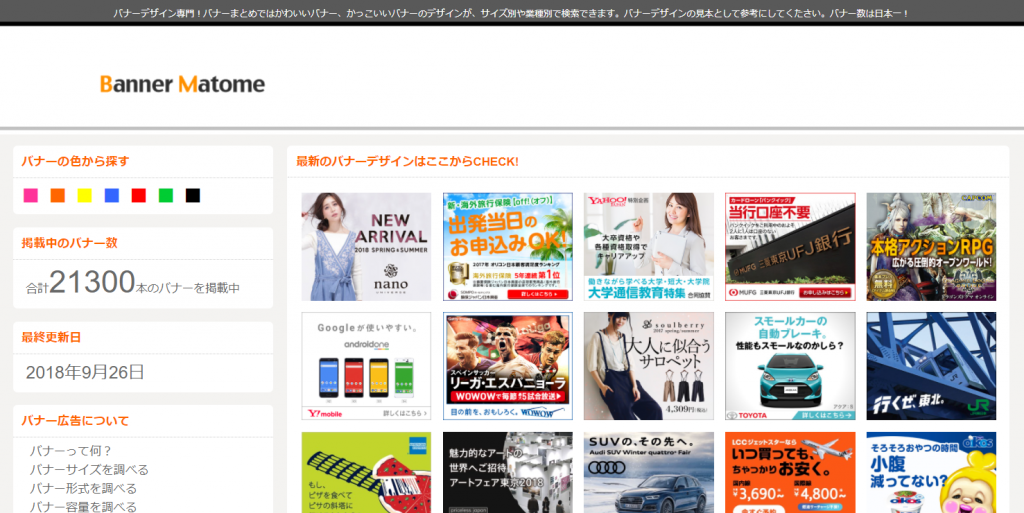The width and height of the screenshot is (1024, 513).
Task: Click the "バナーサイズを調べる" link
Action: pyautogui.click(x=89, y=470)
